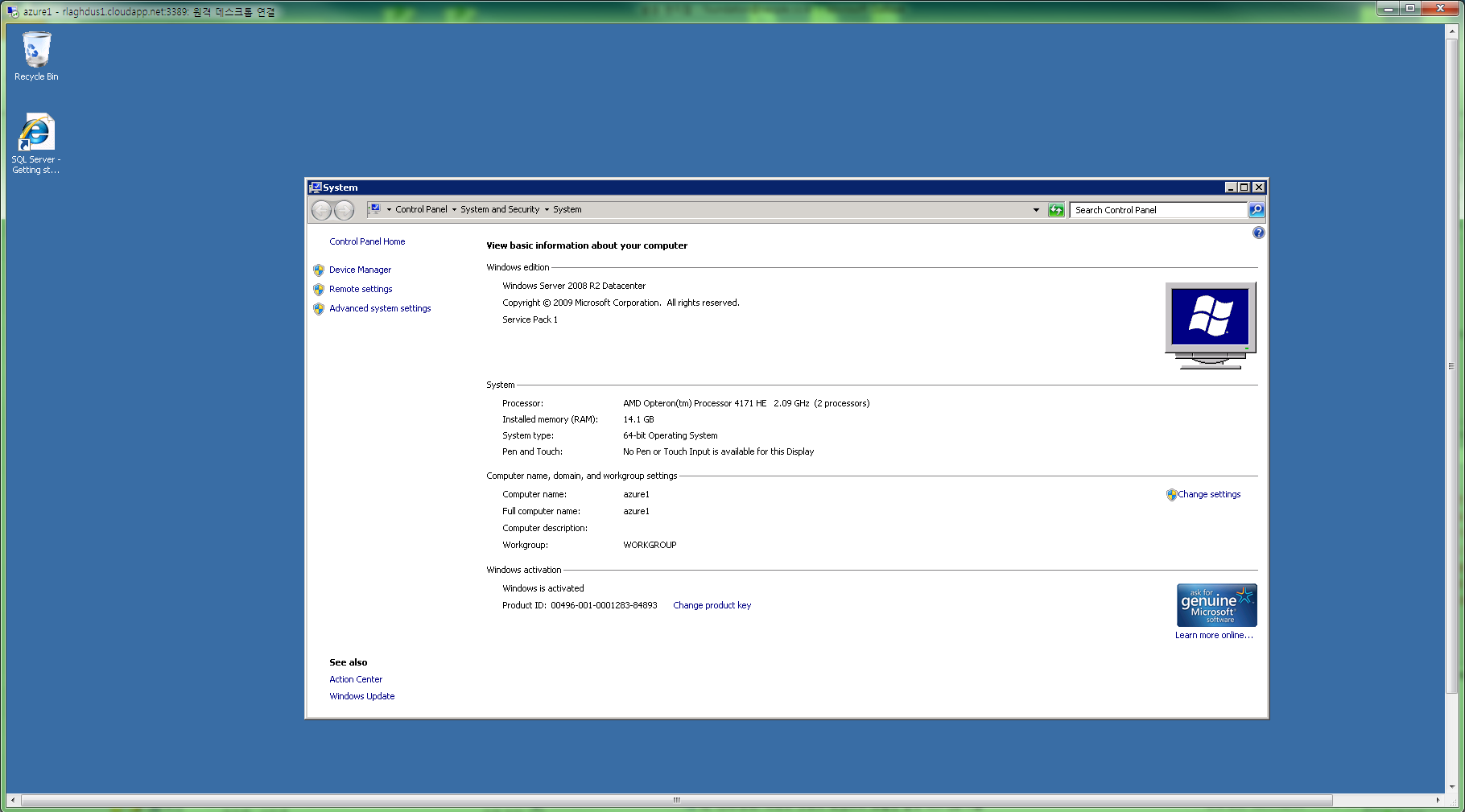Minimize the System window
Image resolution: width=1465 pixels, height=812 pixels.
(1231, 188)
